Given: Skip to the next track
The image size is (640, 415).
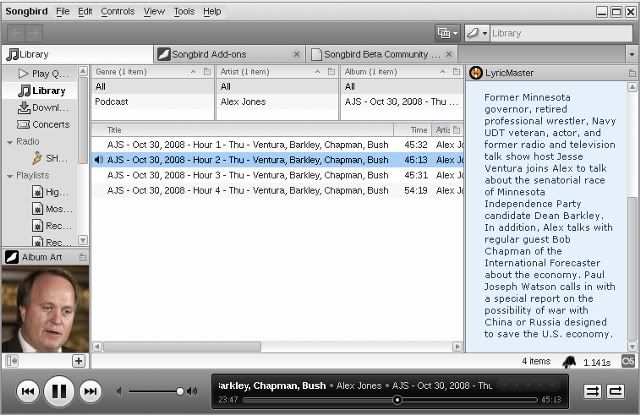Looking at the screenshot, I should tap(90, 391).
